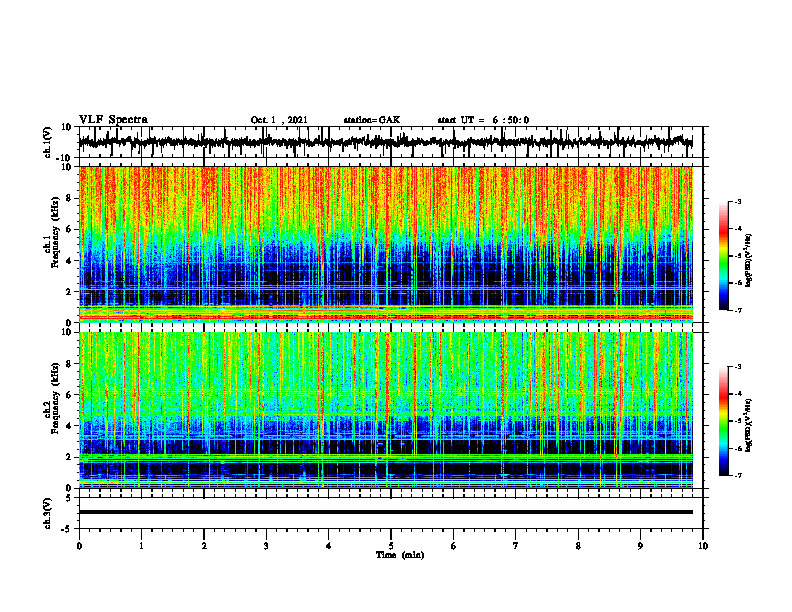Click the ch.2 colorbar log(PSD) unit label
This screenshot has width=792, height=612.
[x=749, y=425]
